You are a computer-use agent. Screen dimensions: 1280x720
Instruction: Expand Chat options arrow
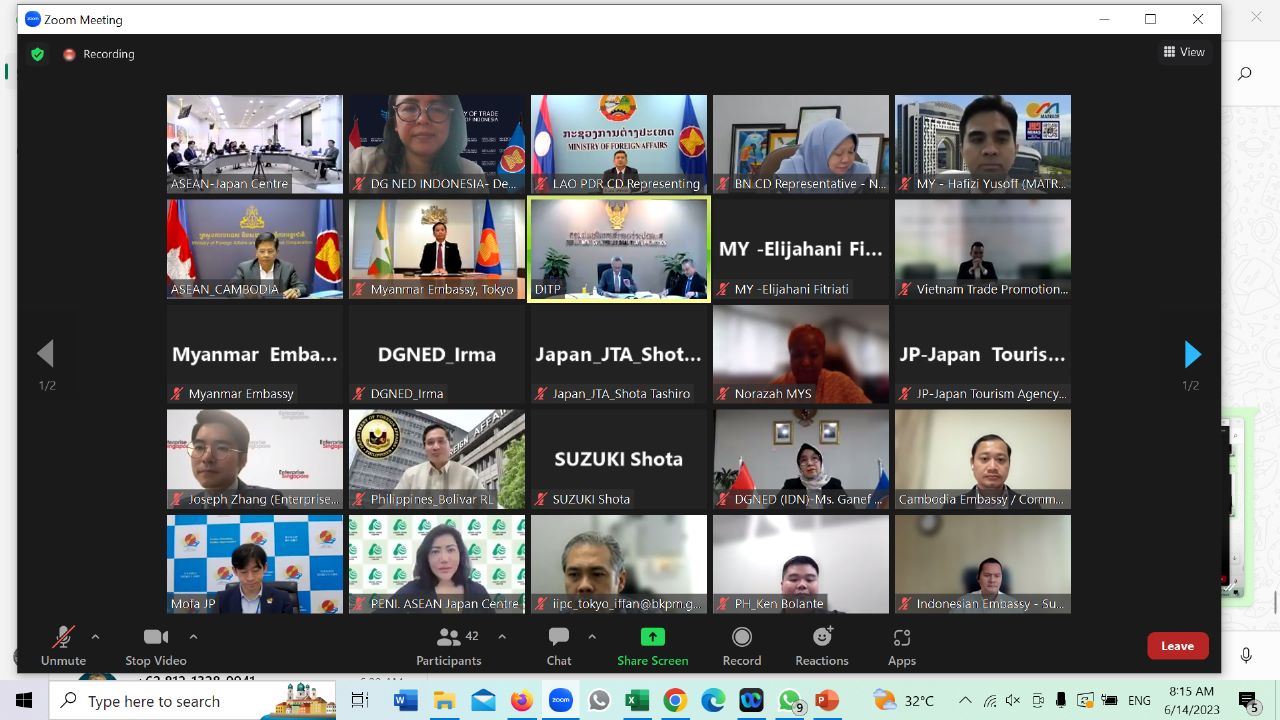point(592,636)
